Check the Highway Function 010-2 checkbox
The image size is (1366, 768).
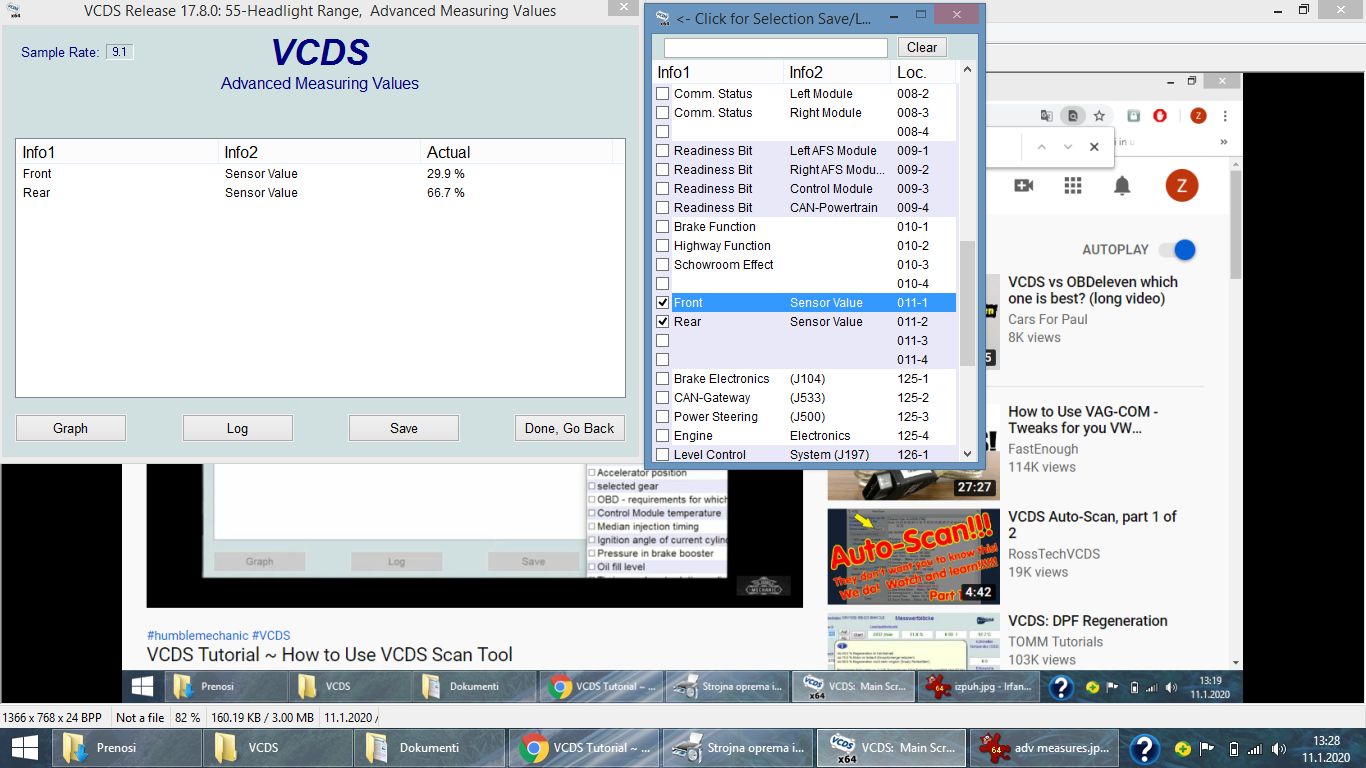click(662, 245)
